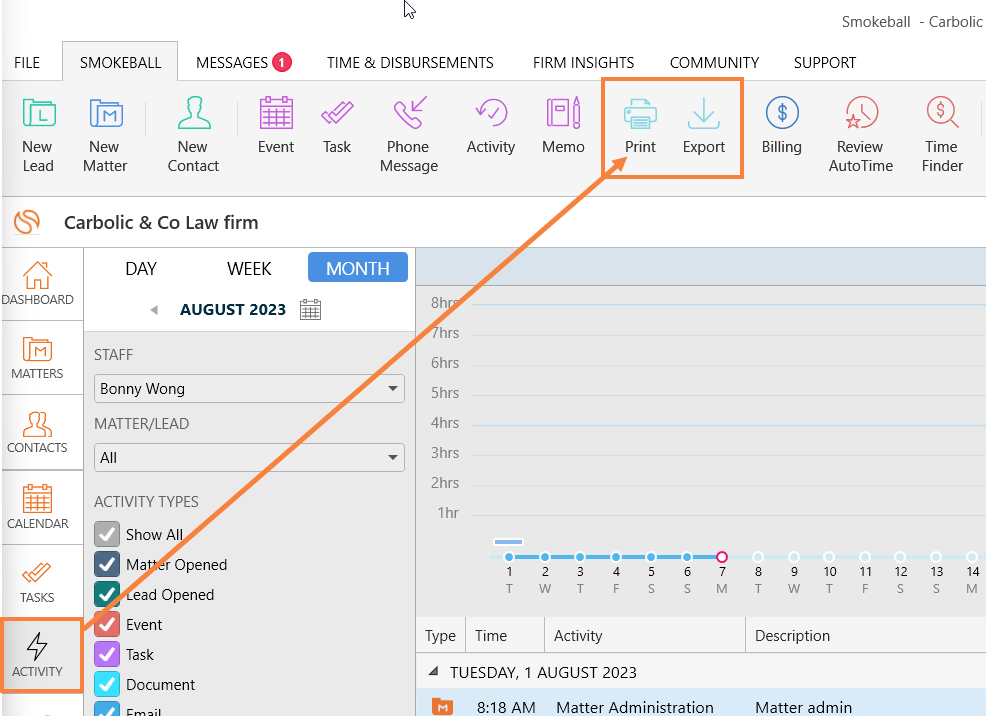Viewport: 986px width, 716px height.
Task: Collapse the Tuesday, 1 August 2023 group
Action: tap(433, 672)
